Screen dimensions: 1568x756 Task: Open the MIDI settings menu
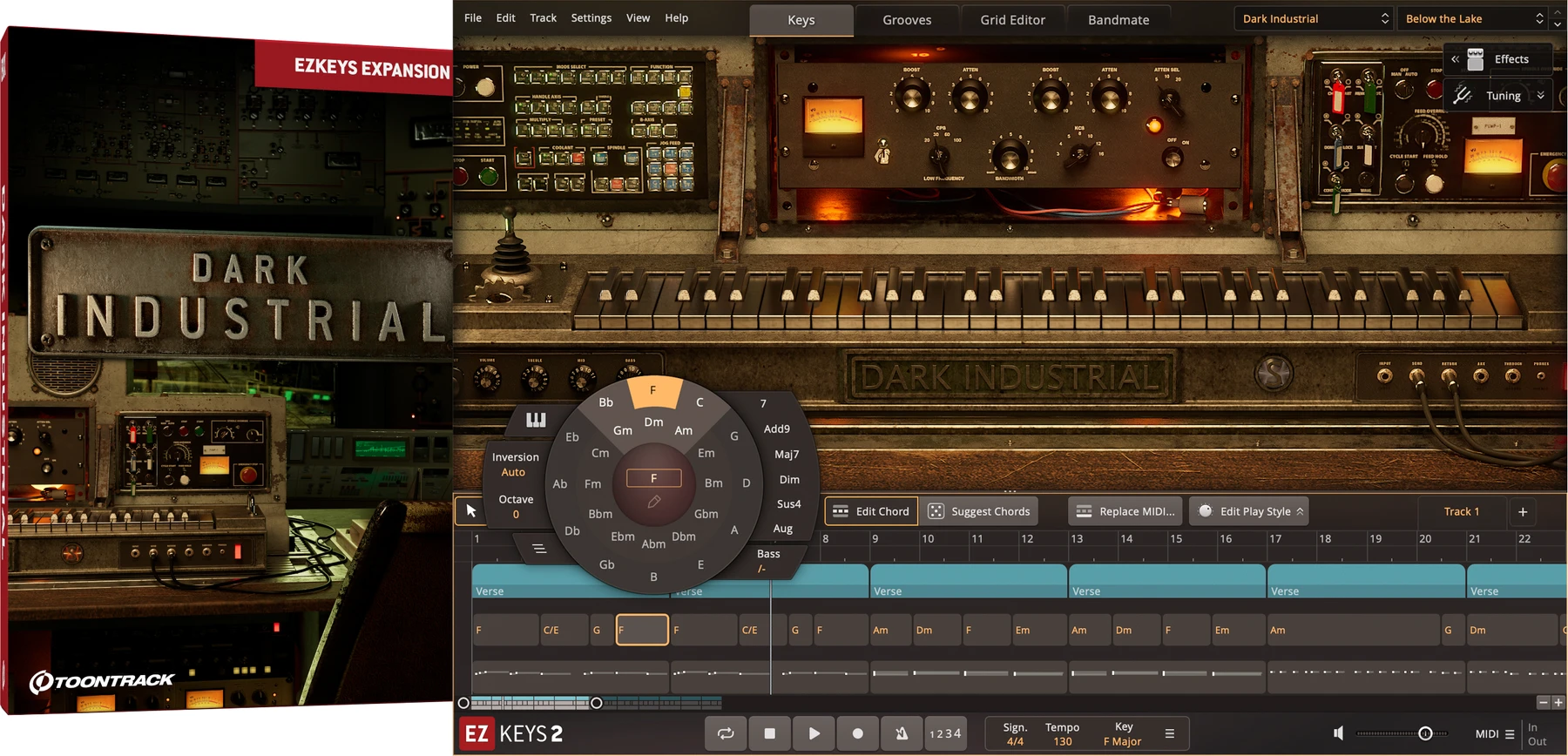1495,733
